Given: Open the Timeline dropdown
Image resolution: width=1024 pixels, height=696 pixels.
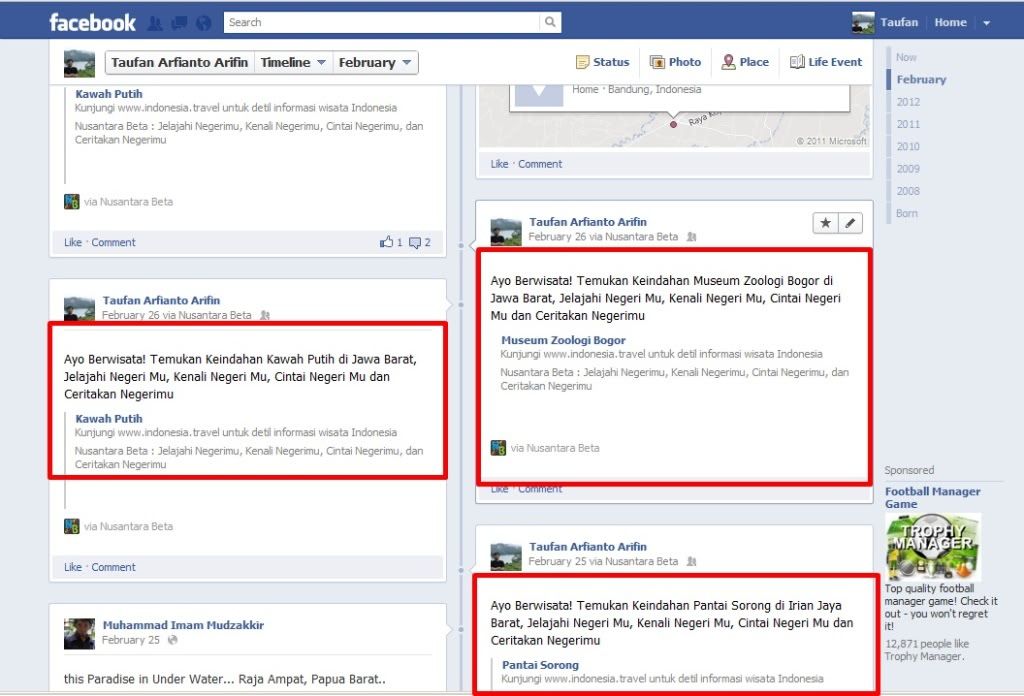Looking at the screenshot, I should [x=293, y=63].
